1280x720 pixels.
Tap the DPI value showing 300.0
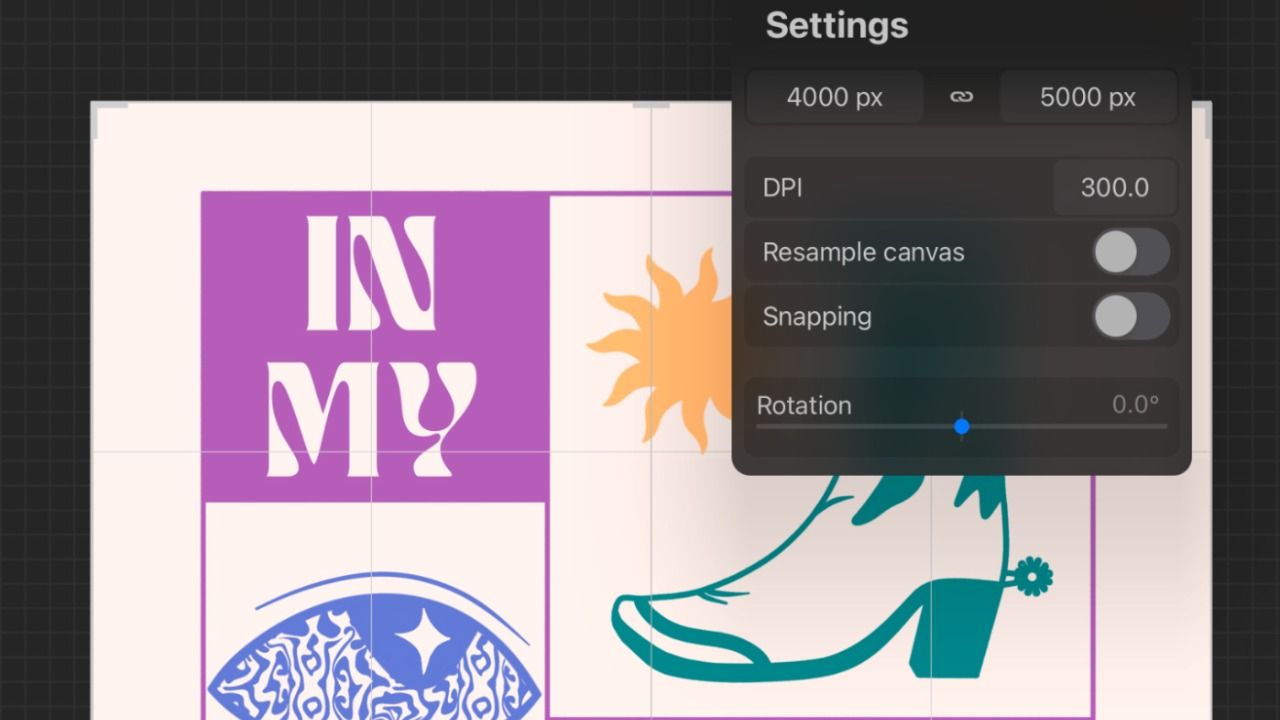pyautogui.click(x=1115, y=187)
